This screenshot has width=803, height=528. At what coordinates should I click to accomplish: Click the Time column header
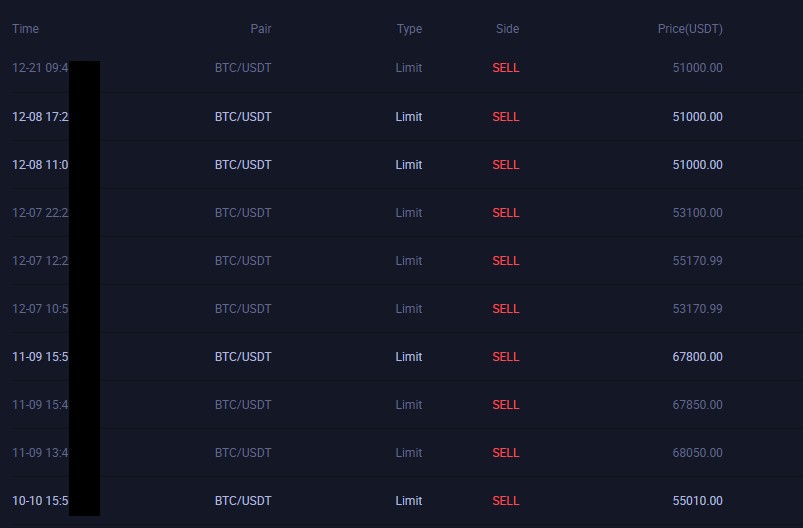pyautogui.click(x=25, y=29)
